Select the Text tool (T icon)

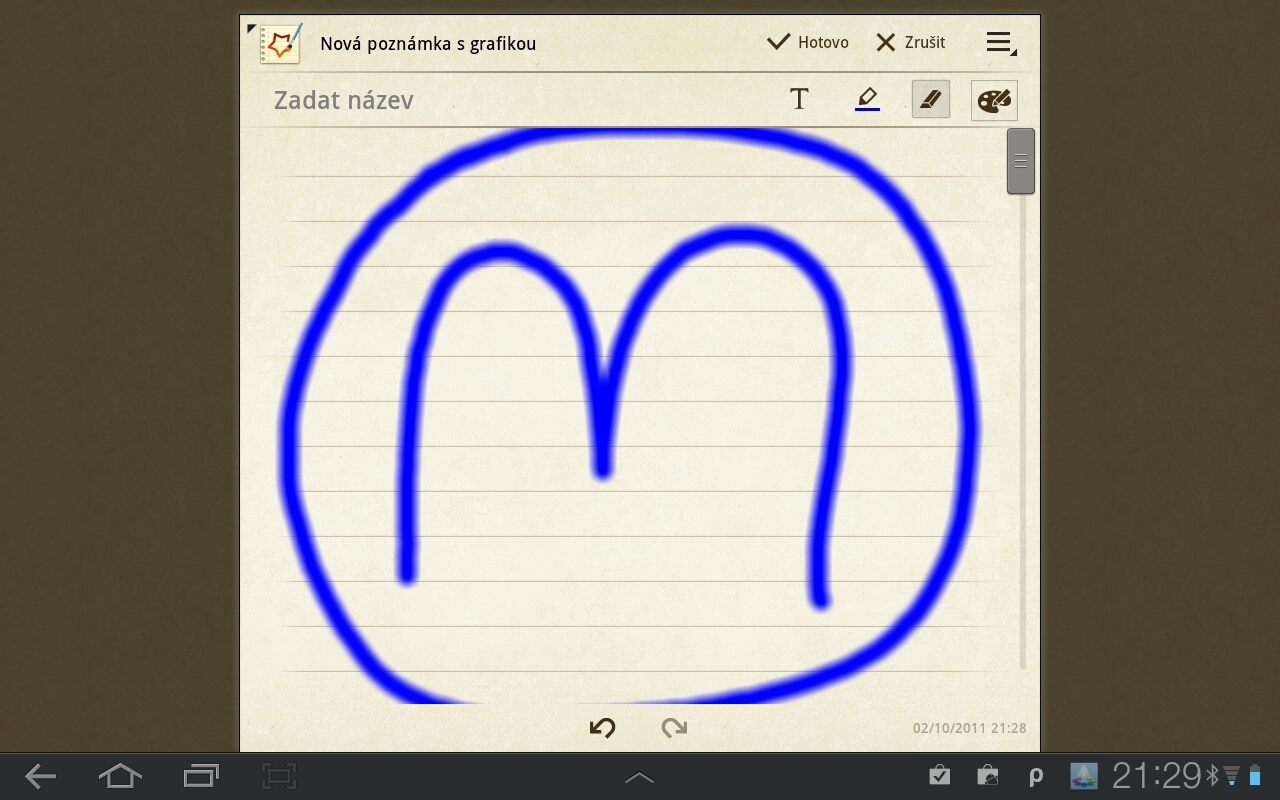(799, 99)
